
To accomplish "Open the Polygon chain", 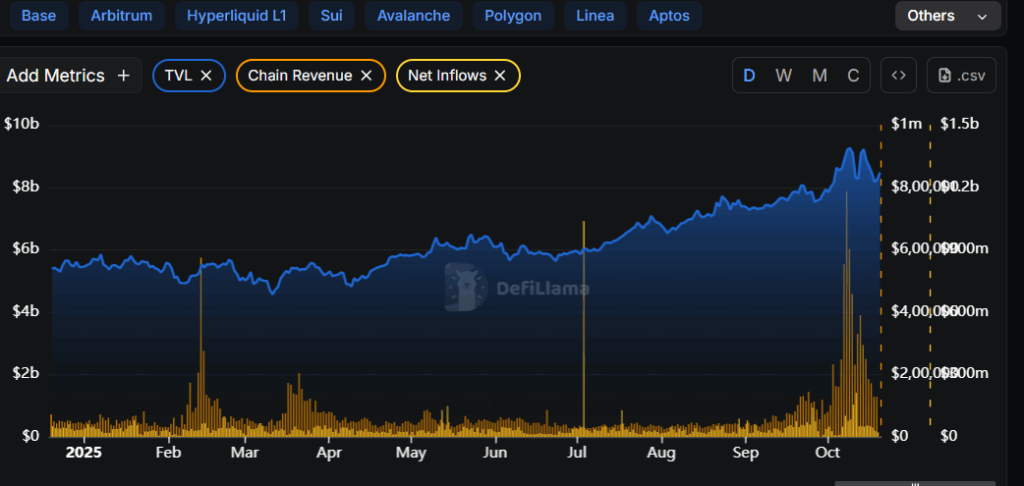I will (x=512, y=16).
